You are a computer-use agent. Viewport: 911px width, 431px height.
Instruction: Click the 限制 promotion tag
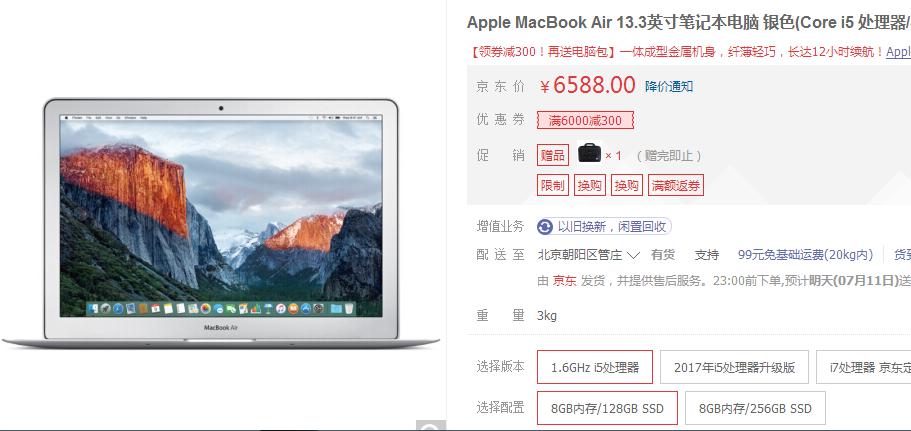pos(553,185)
